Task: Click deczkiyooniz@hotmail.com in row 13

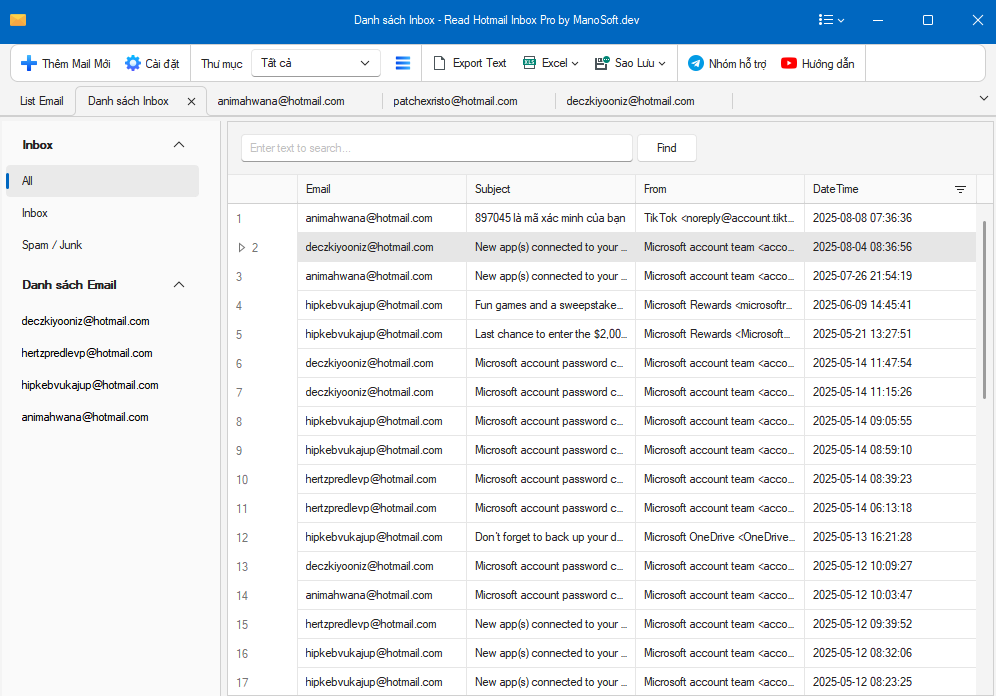Action: (x=369, y=566)
